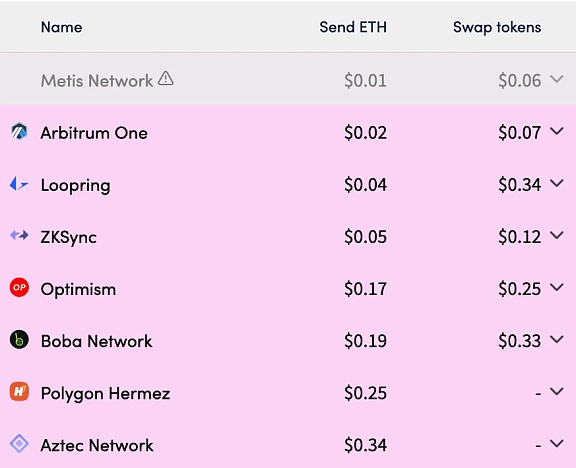Sort by the Swap tokens column header
The image size is (576, 468).
(x=497, y=28)
